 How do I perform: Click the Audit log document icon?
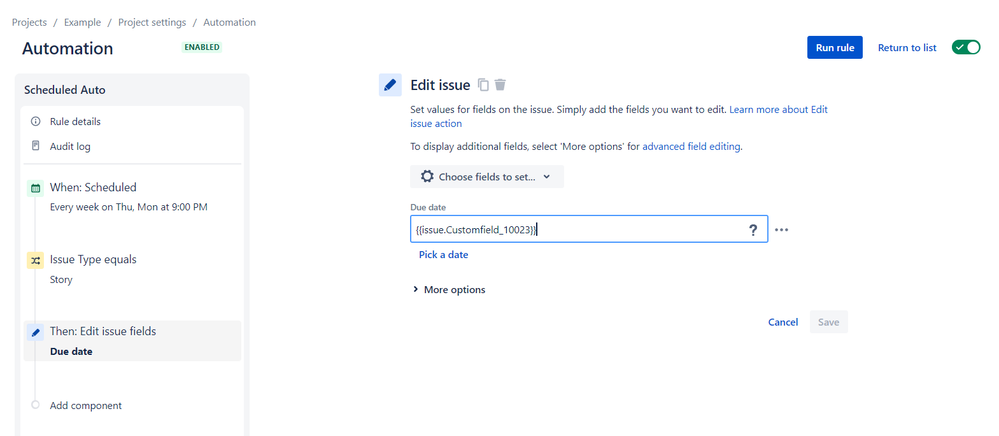coord(36,146)
